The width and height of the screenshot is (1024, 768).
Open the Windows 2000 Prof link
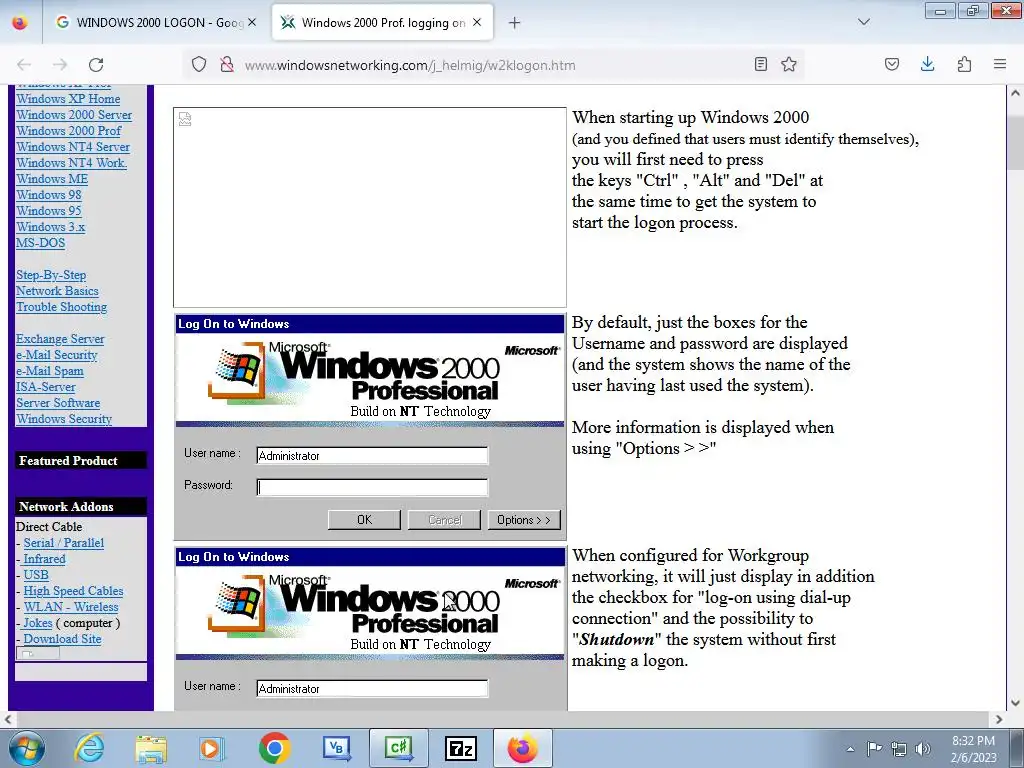tap(69, 131)
